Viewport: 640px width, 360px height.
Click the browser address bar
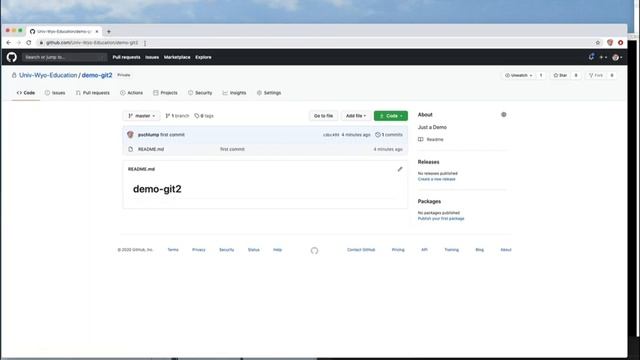(x=314, y=42)
